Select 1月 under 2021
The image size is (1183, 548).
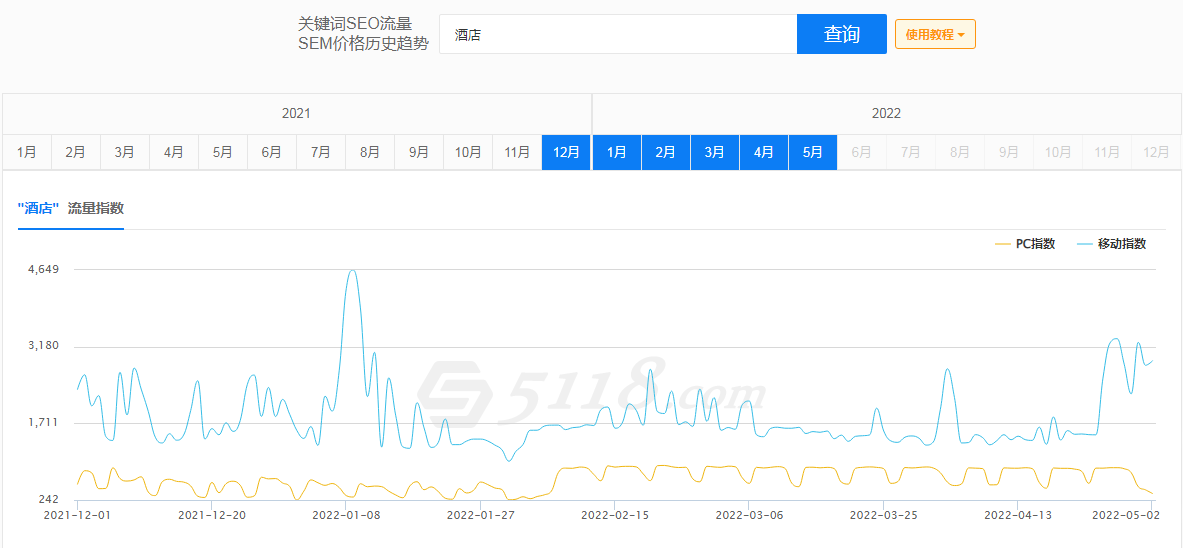point(27,152)
